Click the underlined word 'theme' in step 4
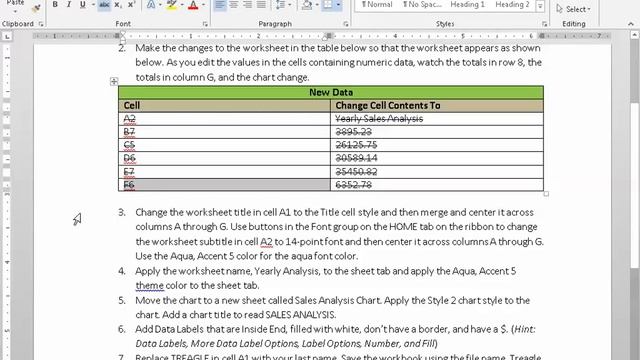This screenshot has height=360, width=640. pos(149,286)
